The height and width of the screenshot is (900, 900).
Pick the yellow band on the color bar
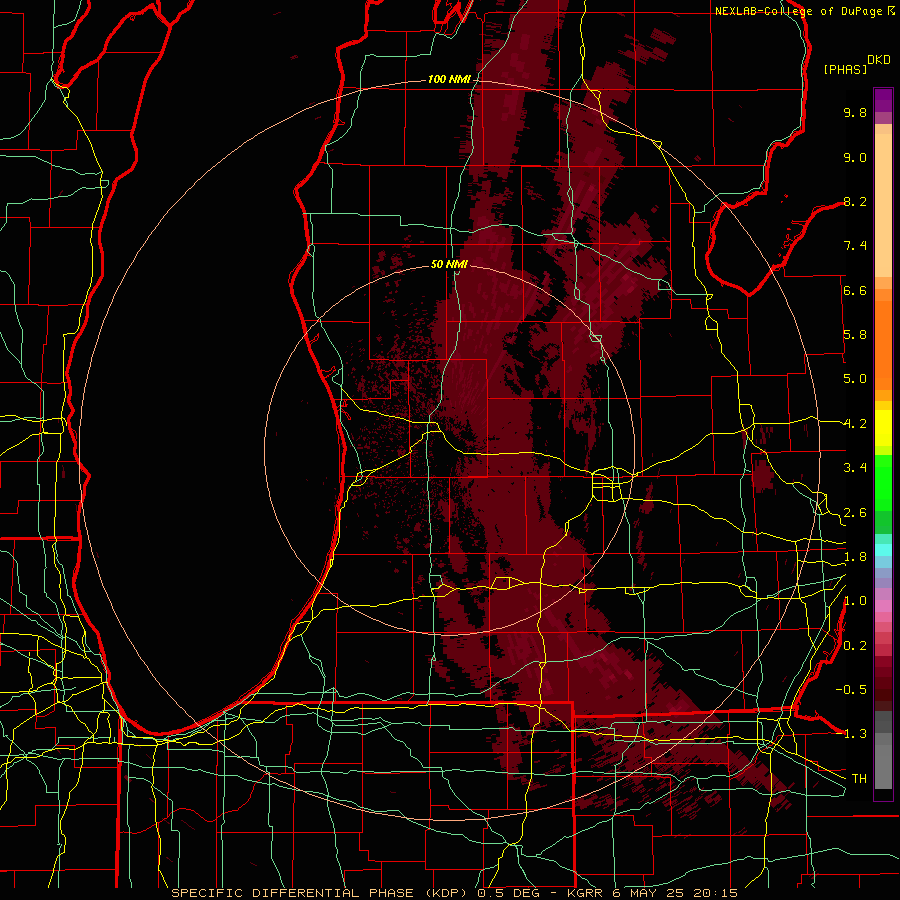point(883,428)
